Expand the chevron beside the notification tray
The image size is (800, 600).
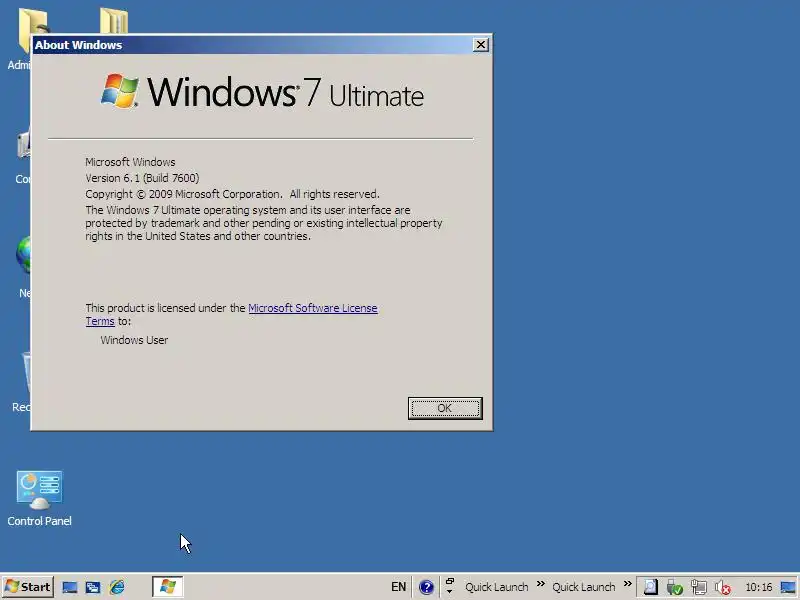(628, 584)
